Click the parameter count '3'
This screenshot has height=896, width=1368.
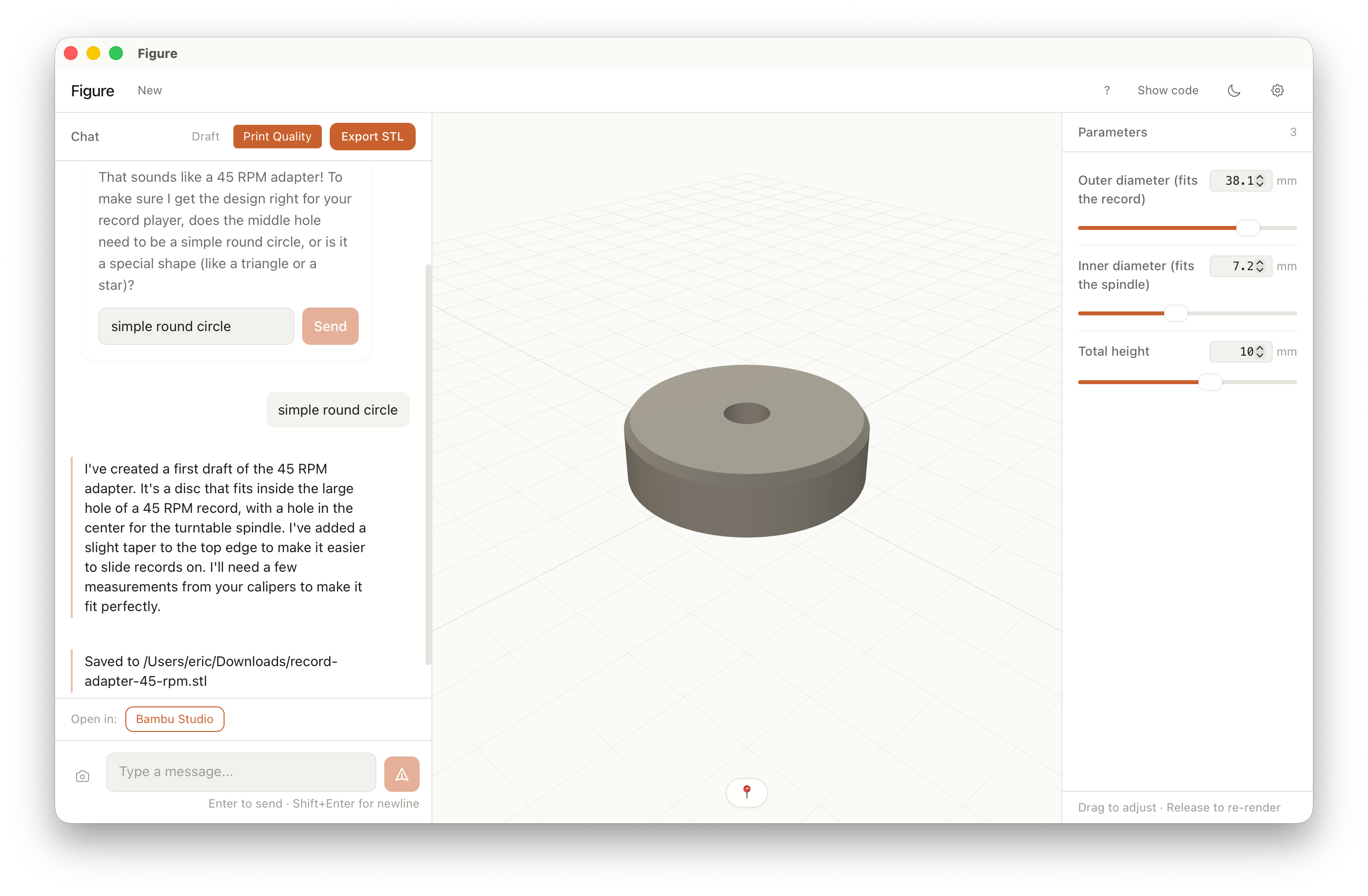[x=1293, y=132]
